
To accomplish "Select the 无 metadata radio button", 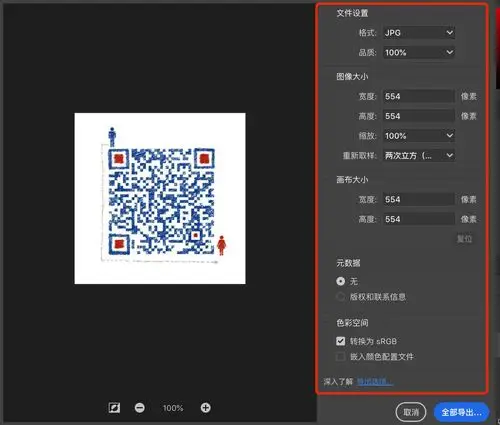I will (x=340, y=281).
